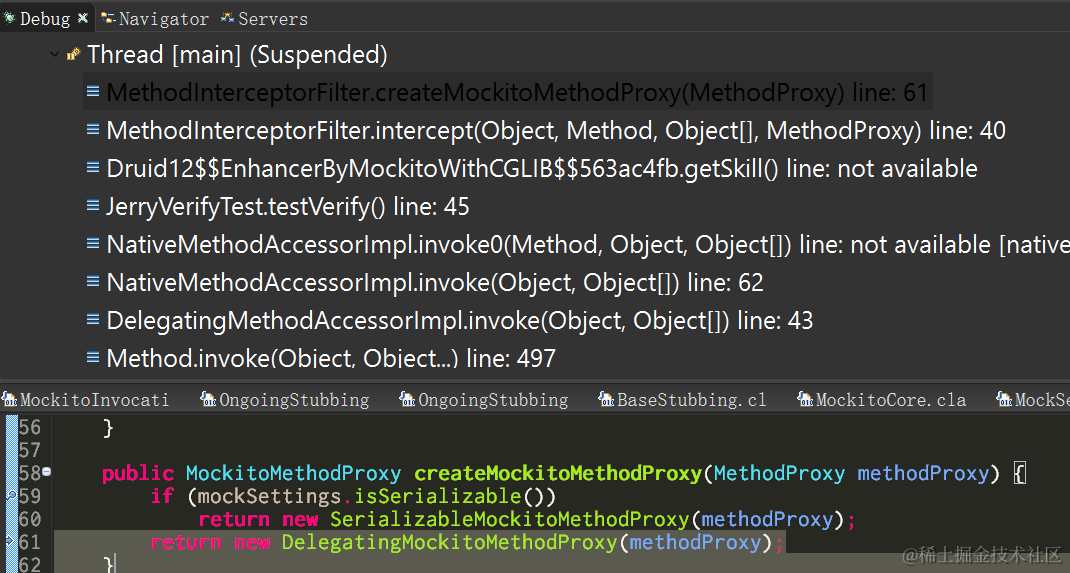Click stack frame icon beside NativeMethodAccessorImpl.invoke0
Image resolution: width=1070 pixels, height=573 pixels.
click(93, 244)
